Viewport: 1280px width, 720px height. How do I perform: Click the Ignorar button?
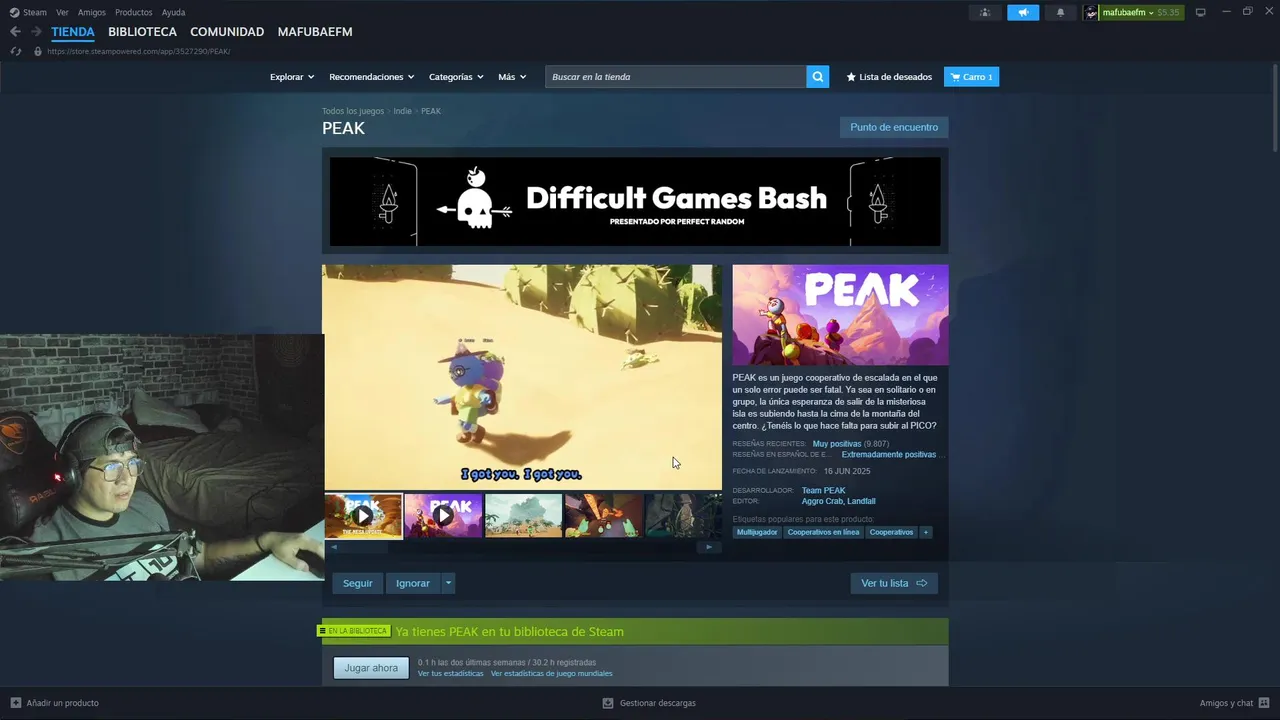click(413, 583)
